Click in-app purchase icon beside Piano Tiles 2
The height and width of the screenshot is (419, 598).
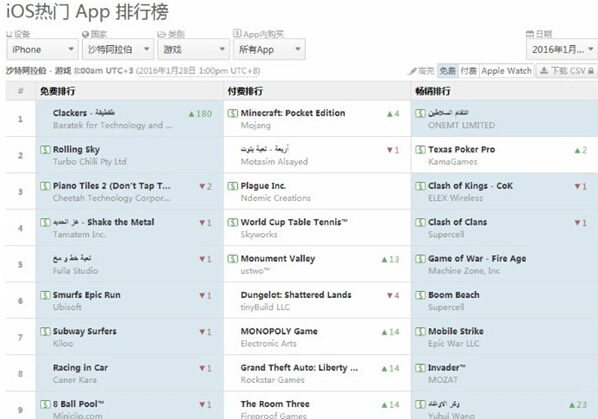click(x=45, y=186)
